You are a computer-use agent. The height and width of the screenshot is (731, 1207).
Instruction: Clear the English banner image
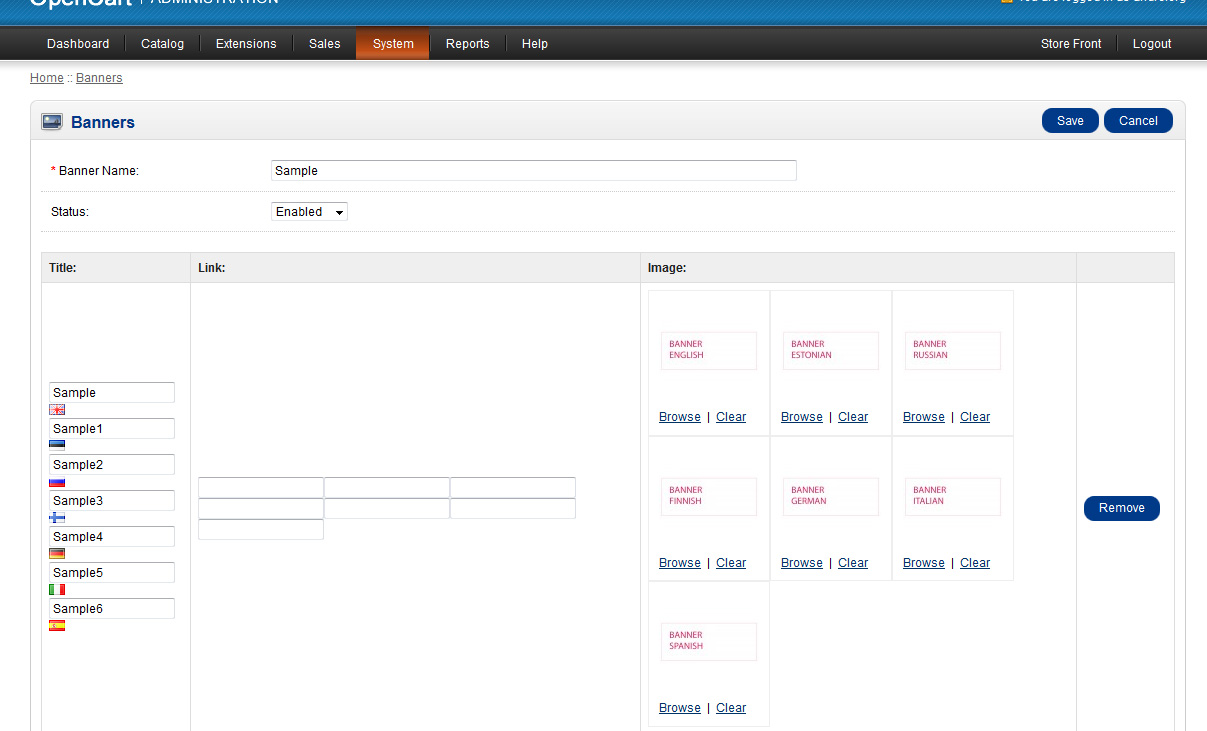(x=731, y=417)
